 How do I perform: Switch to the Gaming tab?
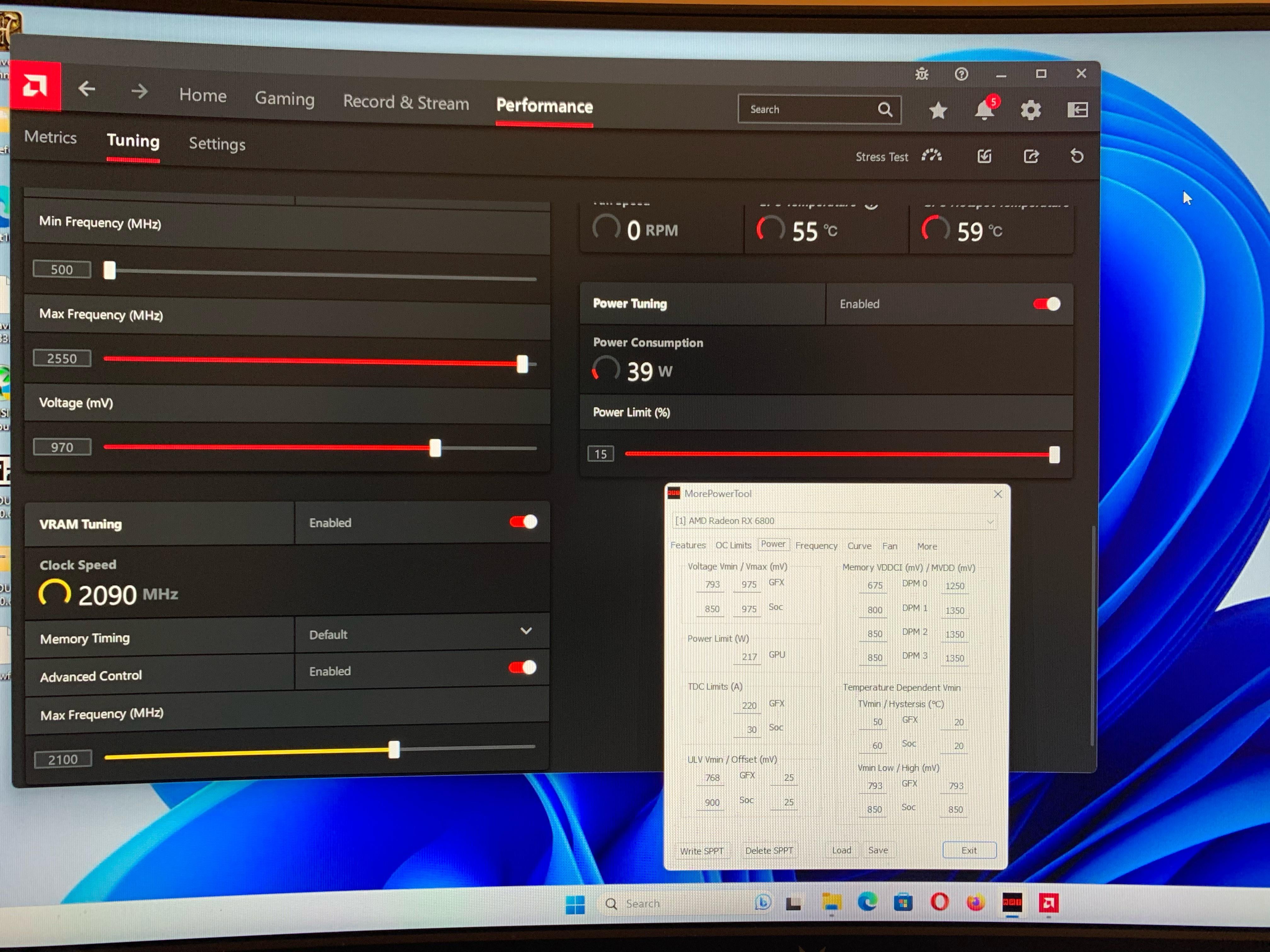click(x=285, y=99)
